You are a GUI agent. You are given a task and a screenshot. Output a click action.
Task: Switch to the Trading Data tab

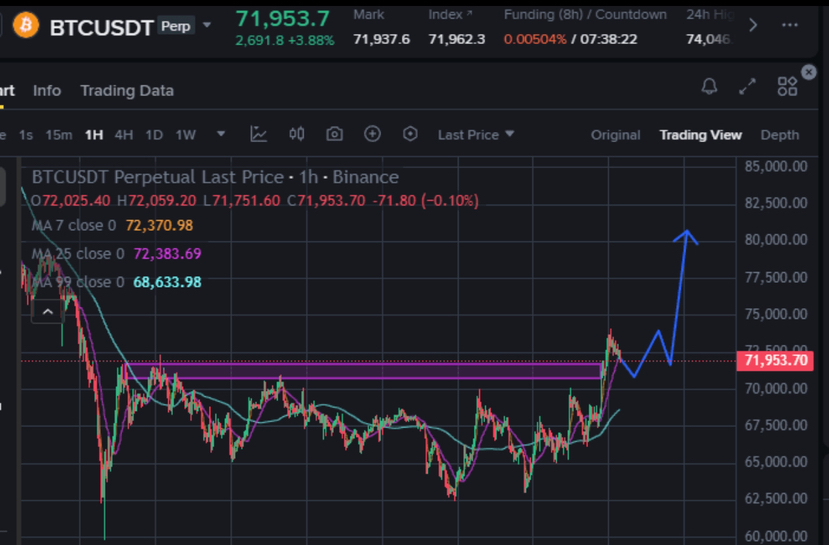tap(127, 90)
